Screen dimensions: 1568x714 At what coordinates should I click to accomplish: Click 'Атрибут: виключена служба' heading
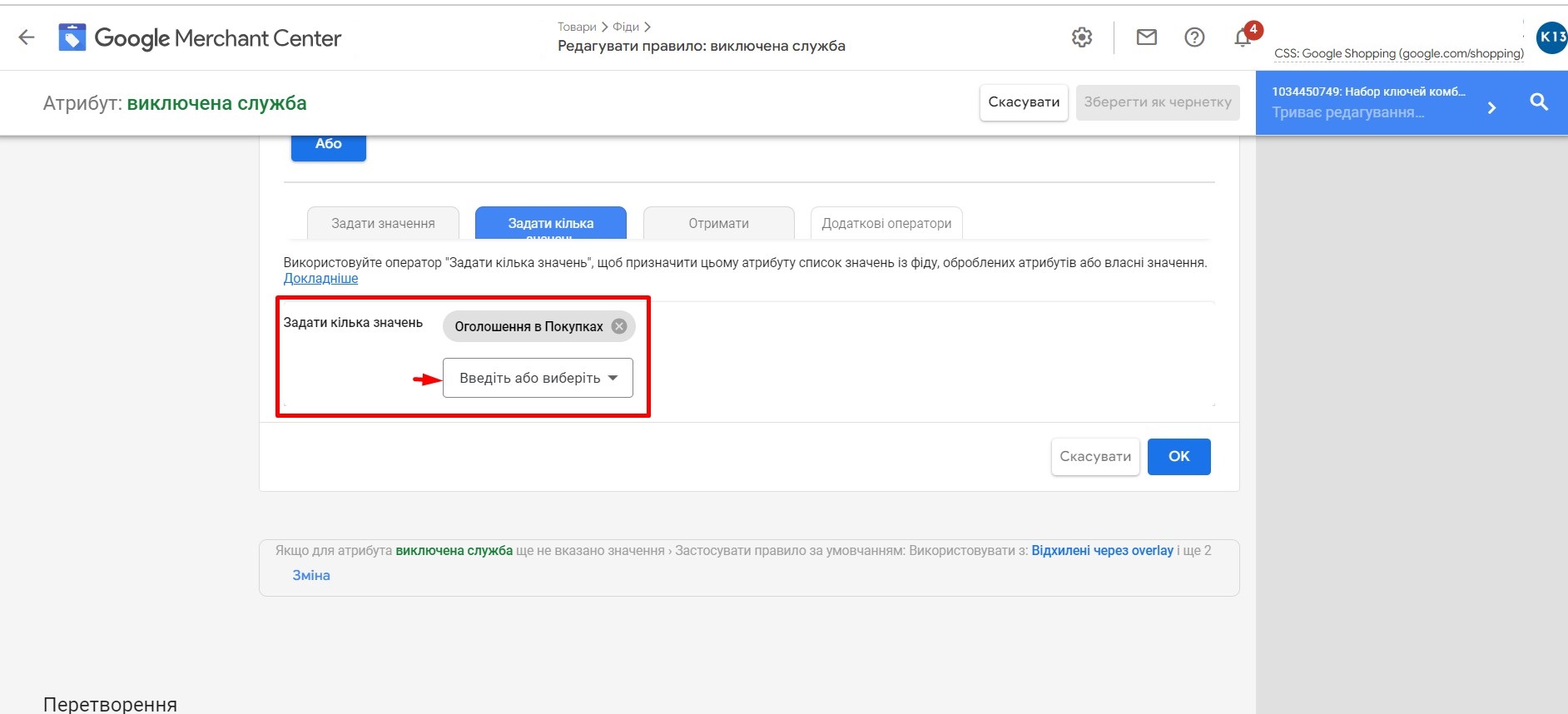175,103
